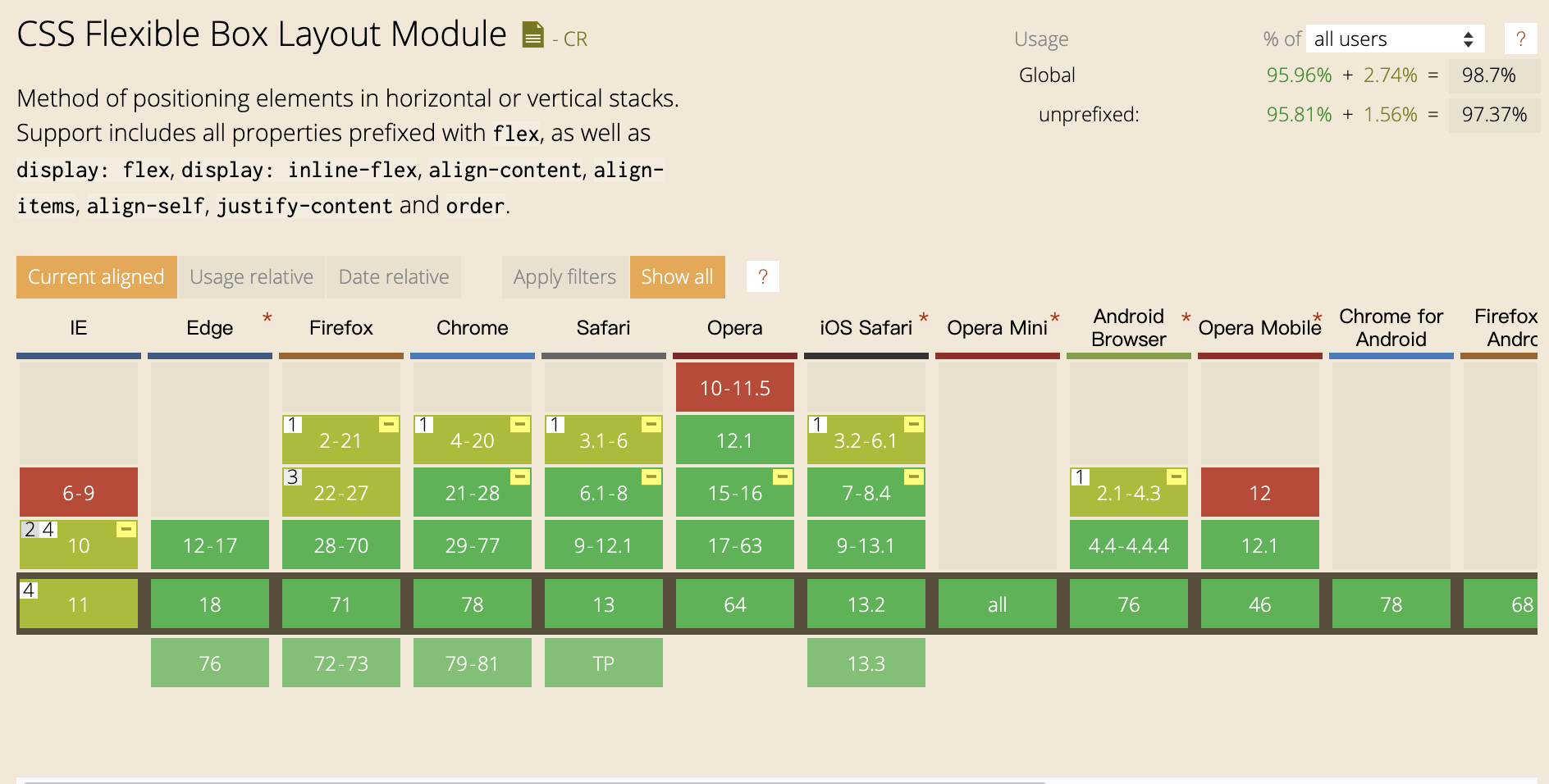Click the Android Browser notes asterisk

(x=1186, y=318)
